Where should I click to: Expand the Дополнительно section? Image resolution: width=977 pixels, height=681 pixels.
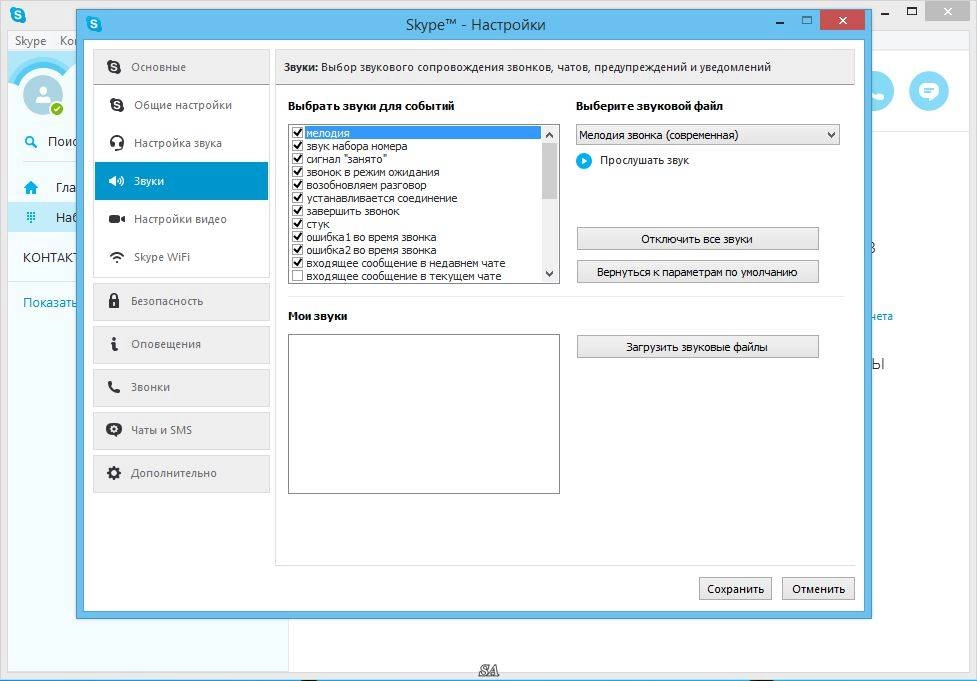coord(181,474)
